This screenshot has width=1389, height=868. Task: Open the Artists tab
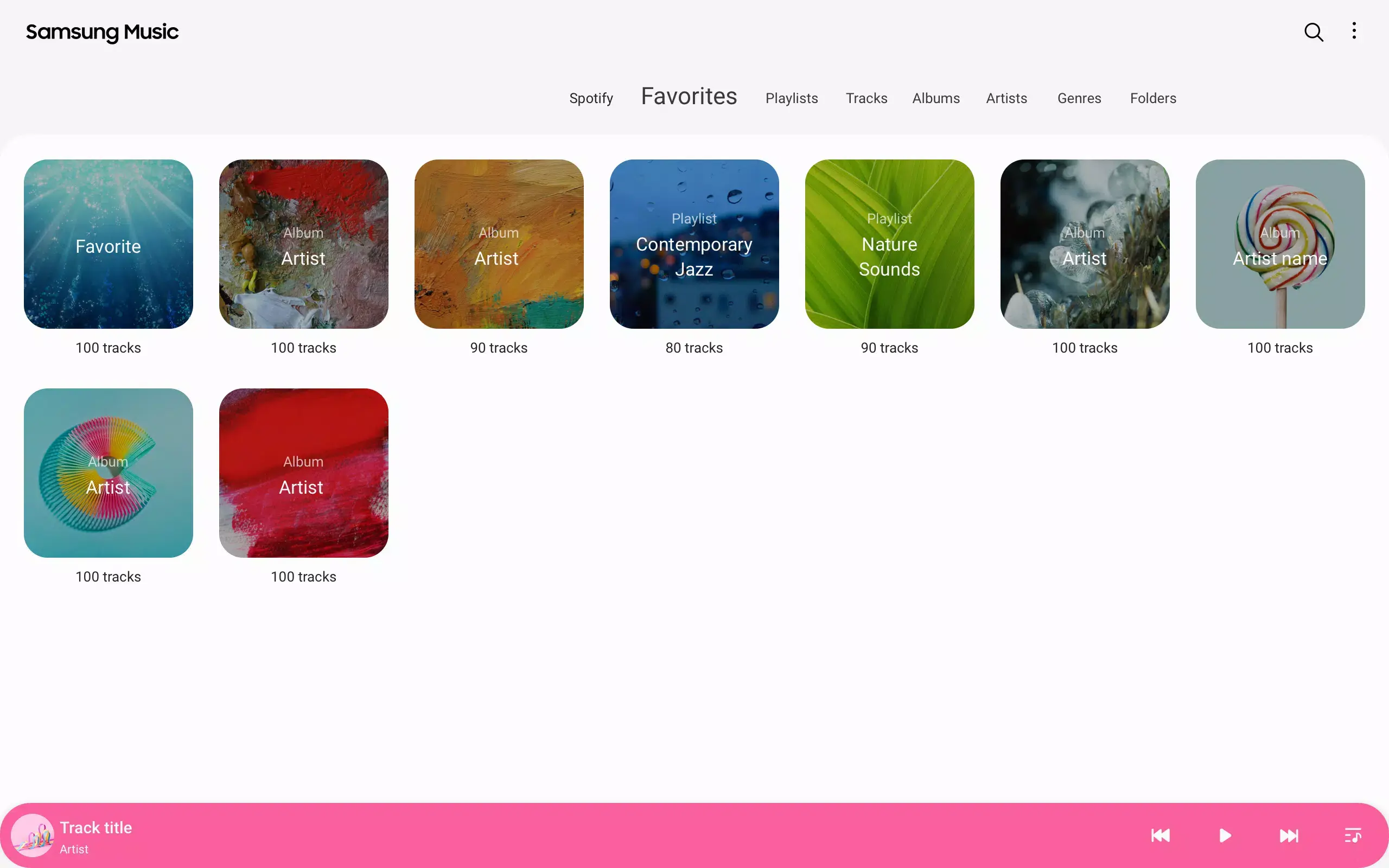pyautogui.click(x=1006, y=98)
